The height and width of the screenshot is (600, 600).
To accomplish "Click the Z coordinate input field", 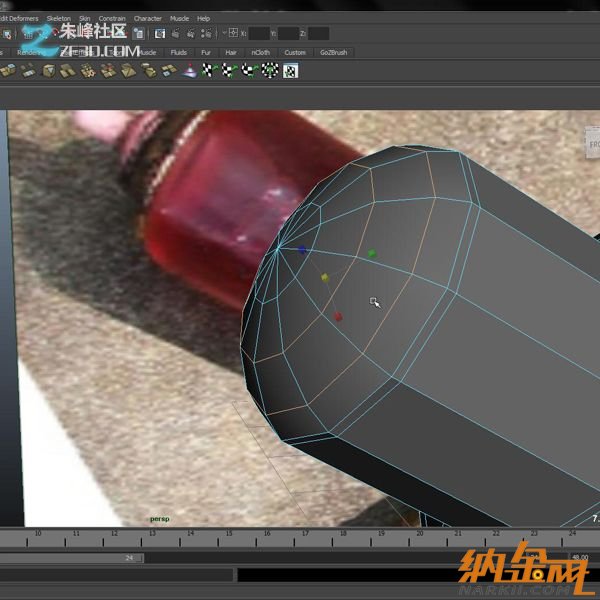I will (318, 33).
